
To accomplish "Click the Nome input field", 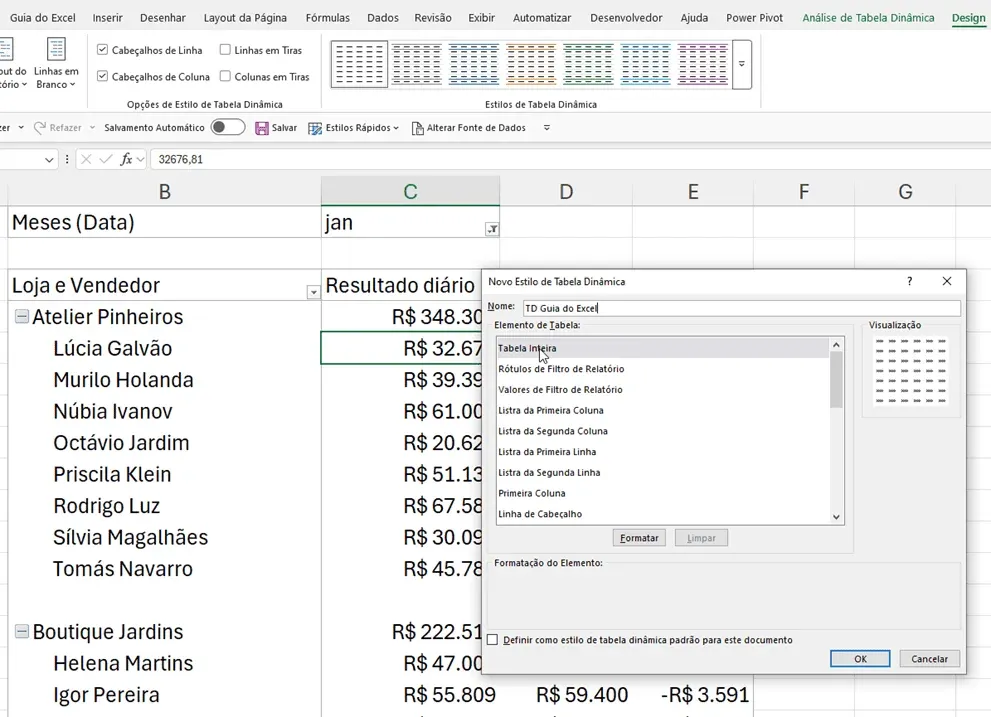I will tap(741, 308).
